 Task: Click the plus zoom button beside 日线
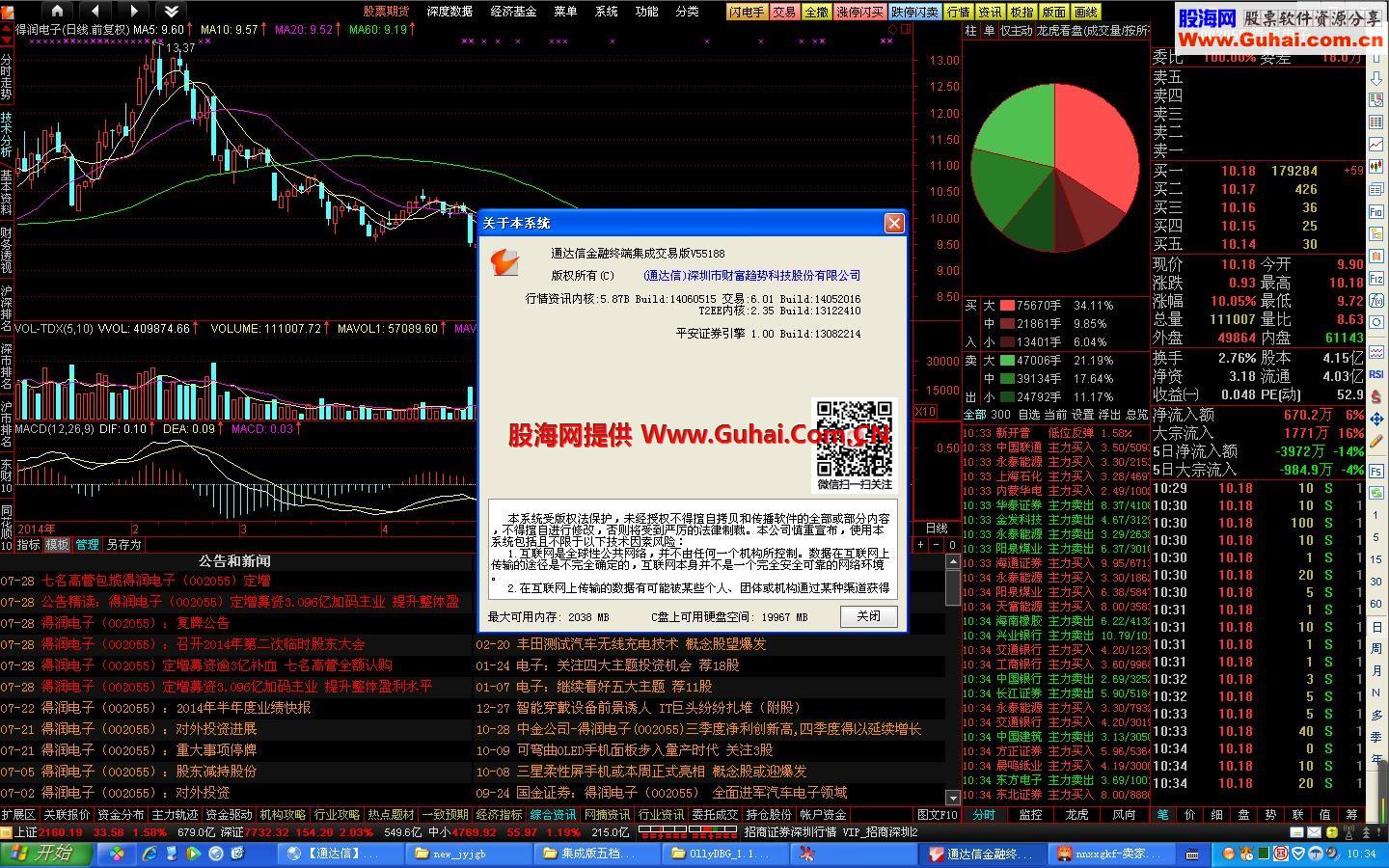coord(920,545)
